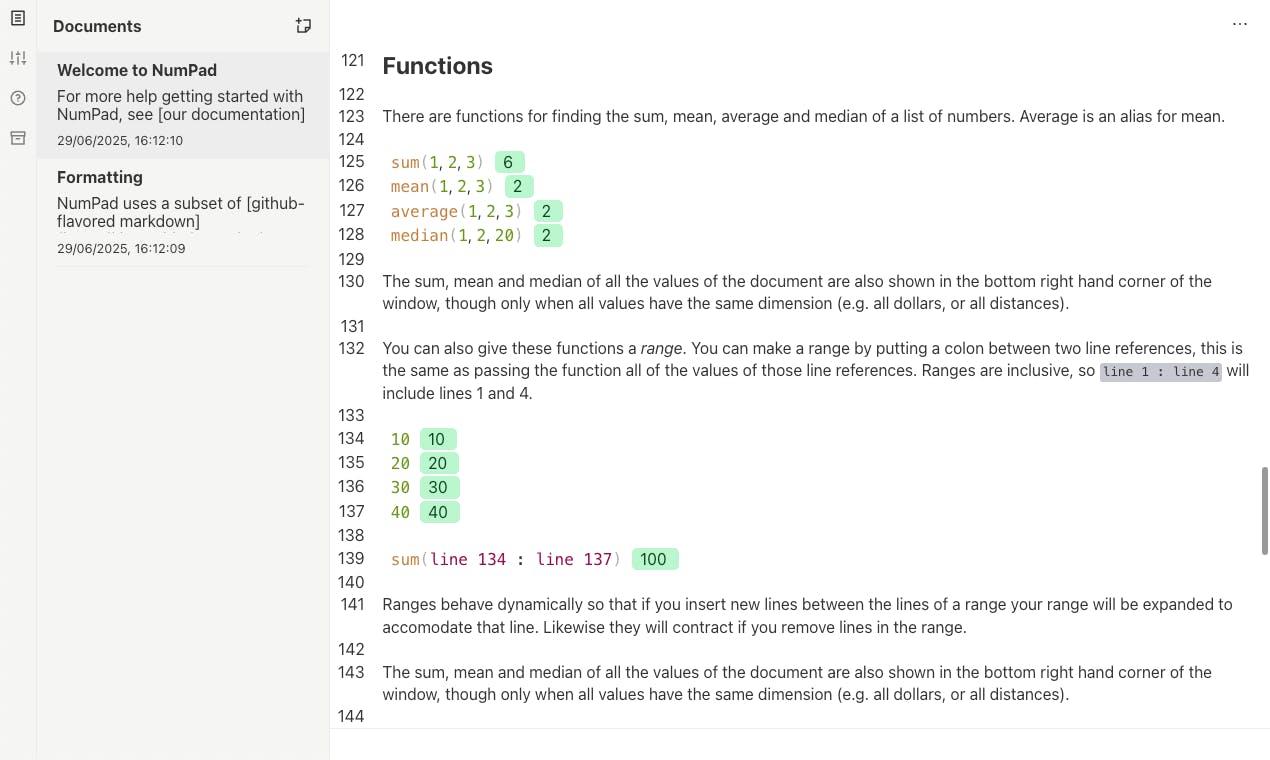1270x760 pixels.
Task: Select the Formatting document
Action: (183, 212)
